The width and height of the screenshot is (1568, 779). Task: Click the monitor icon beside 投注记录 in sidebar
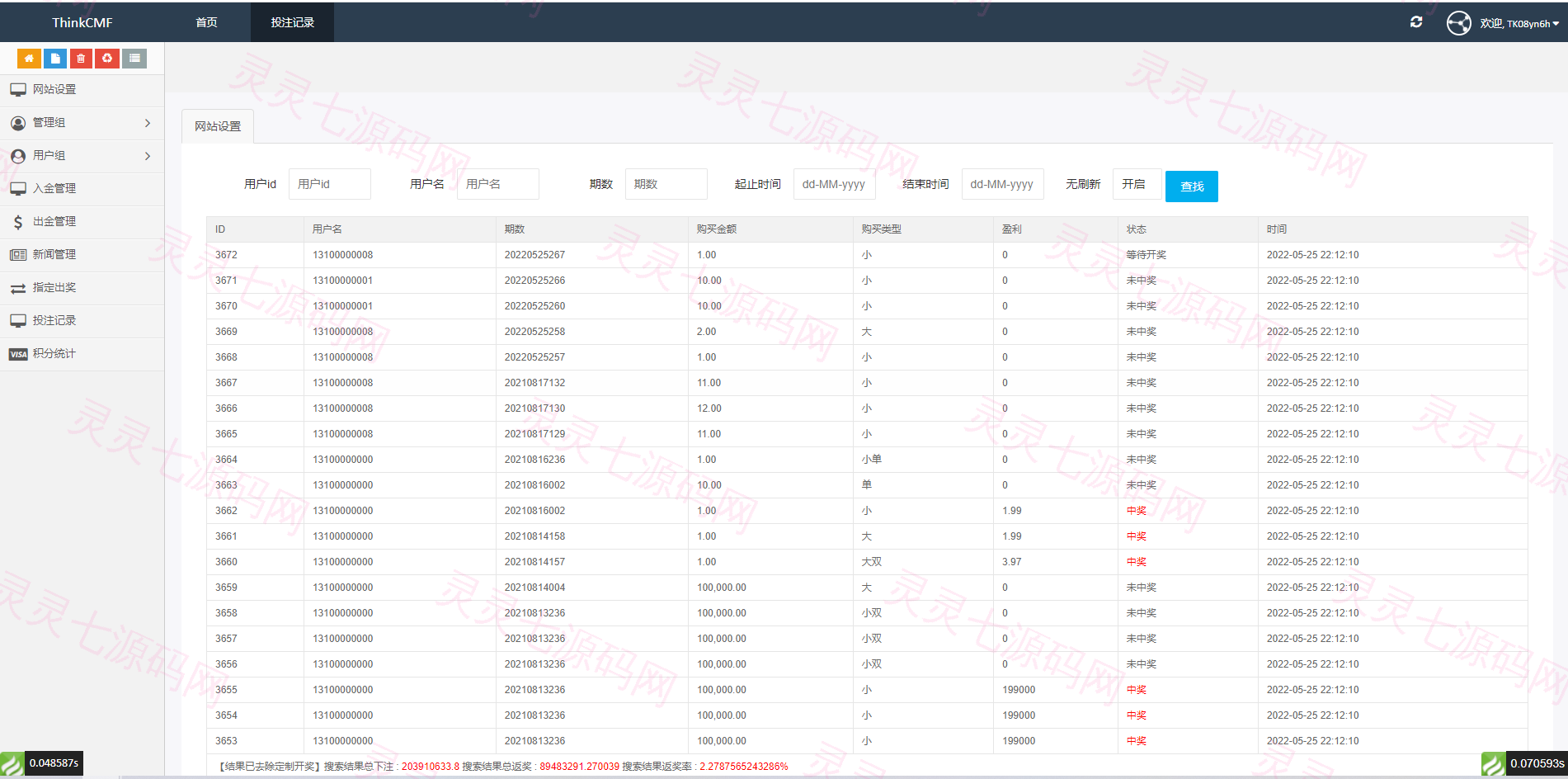pos(18,320)
